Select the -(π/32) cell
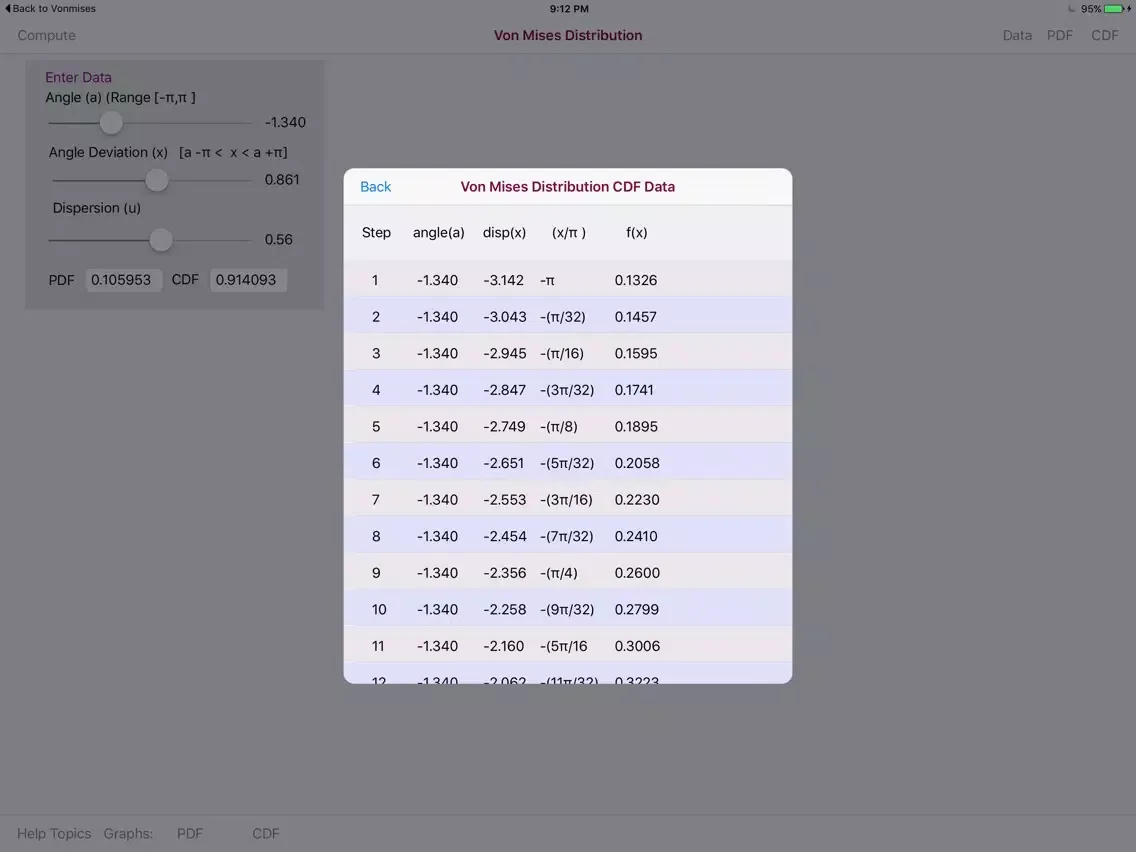1136x852 pixels. click(562, 317)
